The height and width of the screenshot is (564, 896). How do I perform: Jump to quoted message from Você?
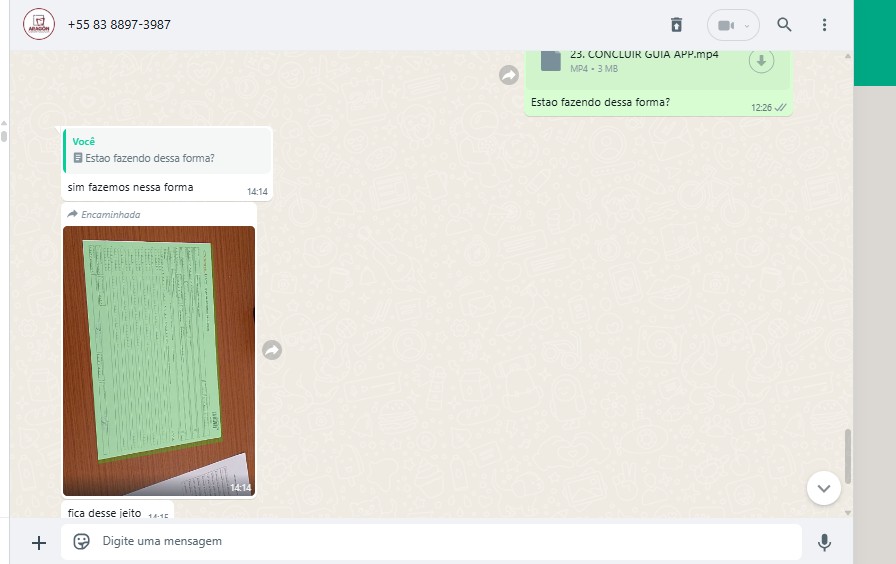pyautogui.click(x=167, y=150)
